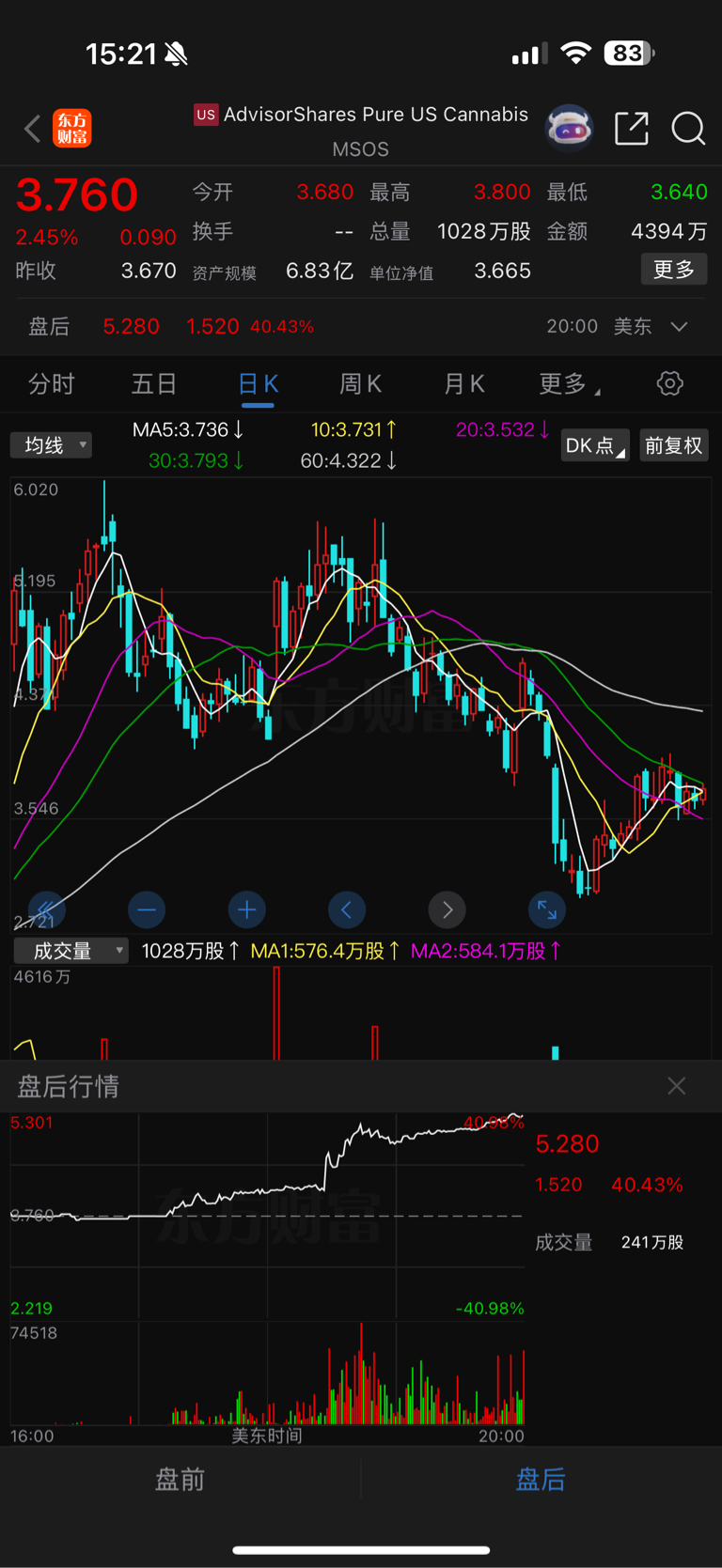Tap the after-hours volume bar chart
The image size is (722, 1568).
point(268,1374)
